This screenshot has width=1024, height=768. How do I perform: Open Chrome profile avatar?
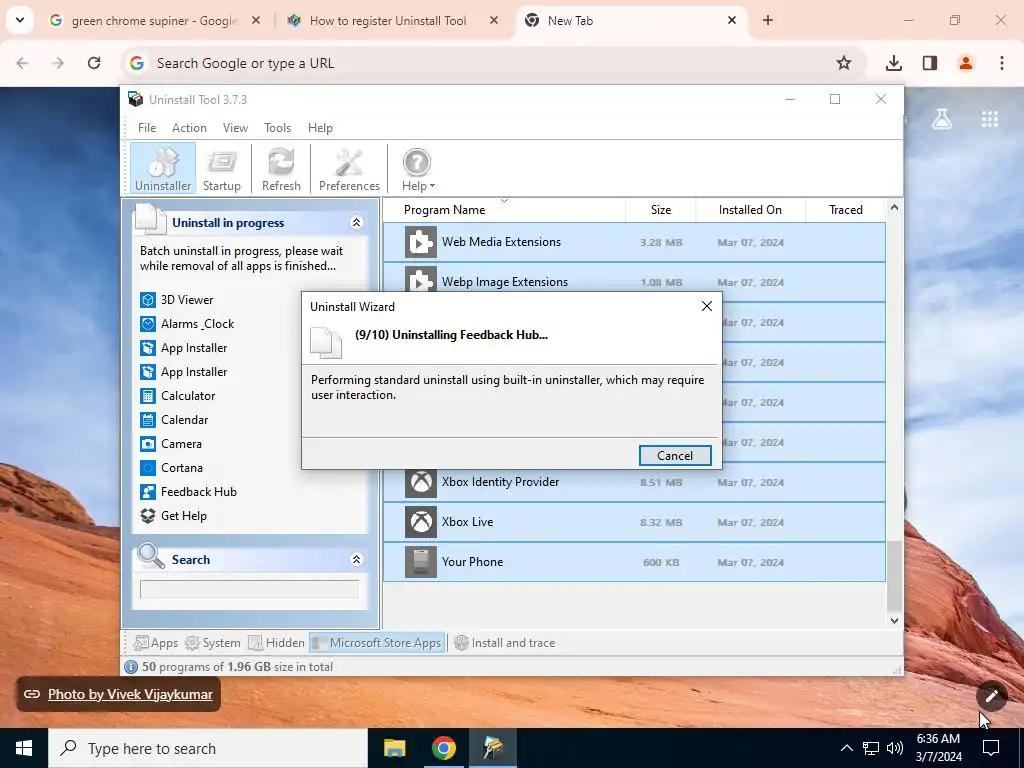point(966,63)
